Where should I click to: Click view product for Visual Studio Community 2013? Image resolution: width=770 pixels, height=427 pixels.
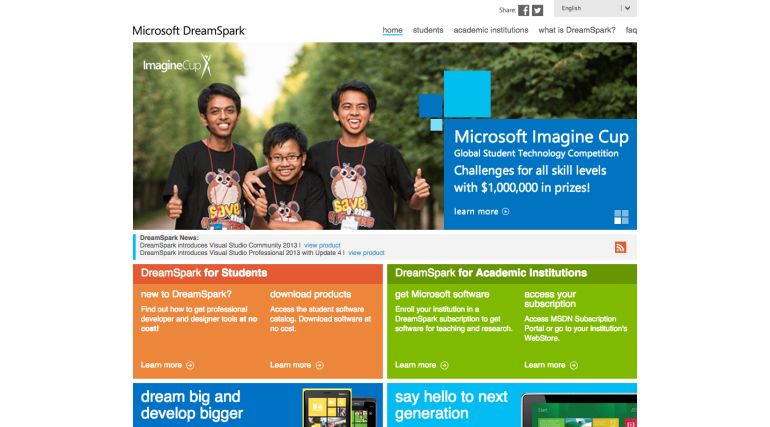point(322,245)
